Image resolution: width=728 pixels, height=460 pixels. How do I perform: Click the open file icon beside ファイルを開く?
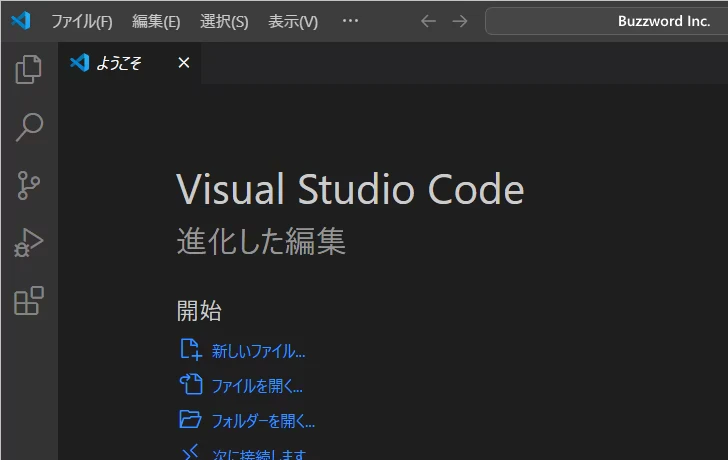pos(191,384)
